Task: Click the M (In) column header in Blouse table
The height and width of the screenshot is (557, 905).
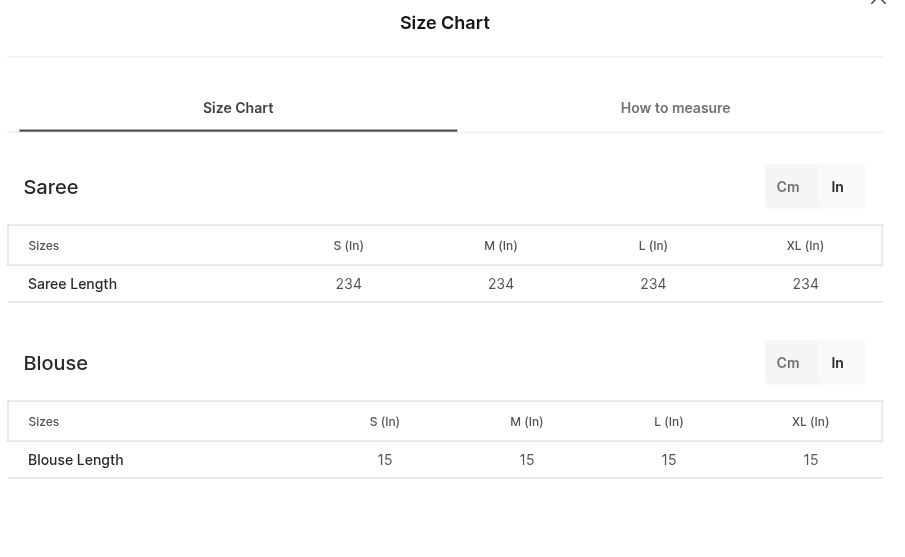Action: point(526,422)
